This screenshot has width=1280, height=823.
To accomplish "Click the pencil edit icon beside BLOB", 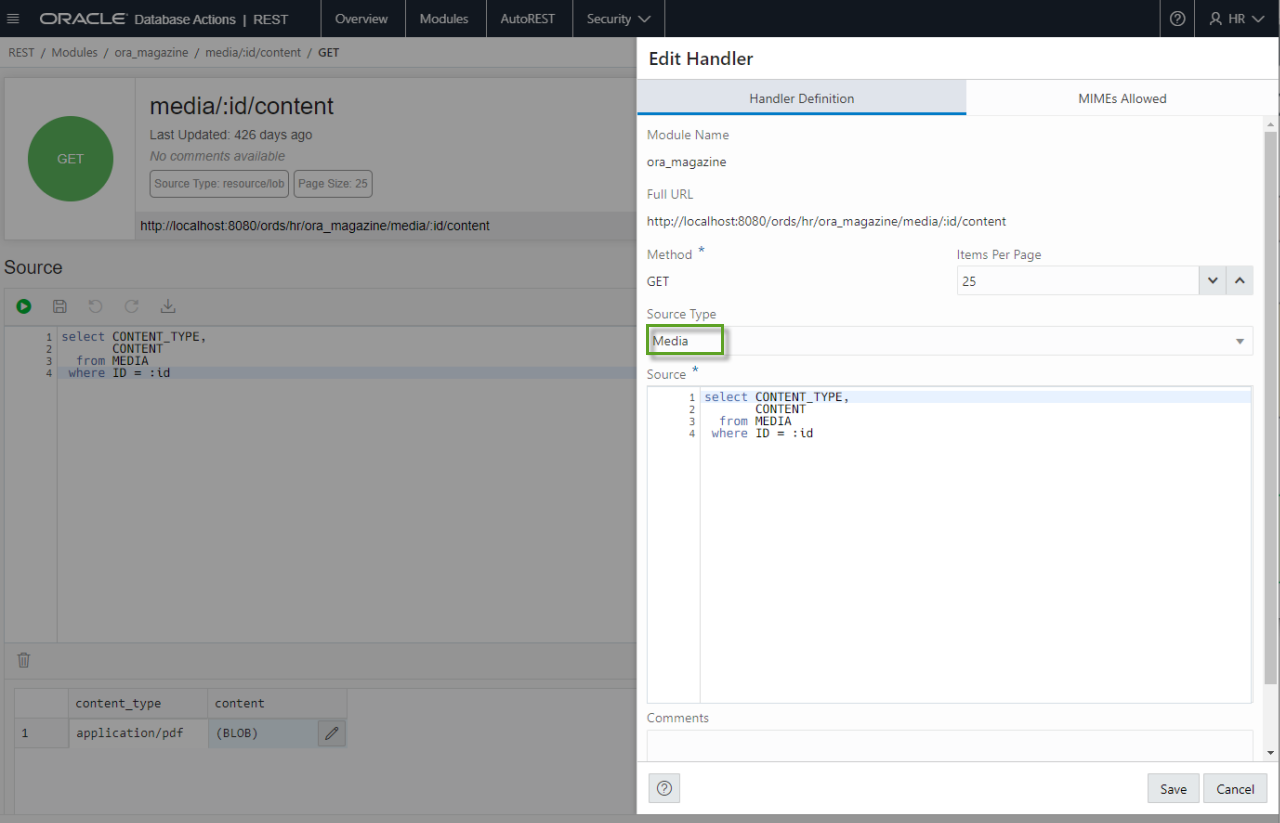I will [x=332, y=733].
